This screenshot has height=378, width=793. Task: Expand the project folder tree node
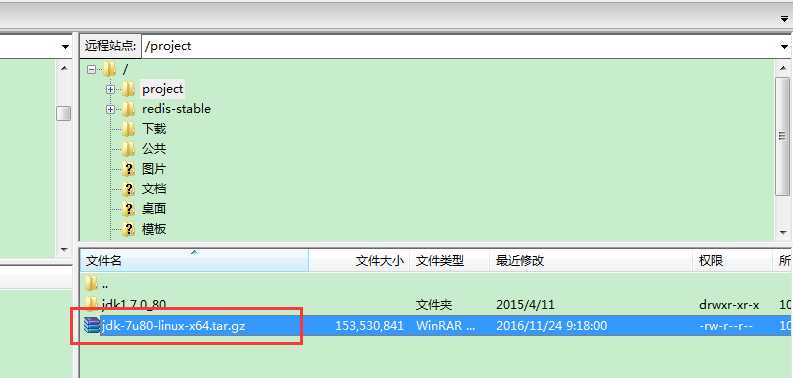(x=110, y=89)
